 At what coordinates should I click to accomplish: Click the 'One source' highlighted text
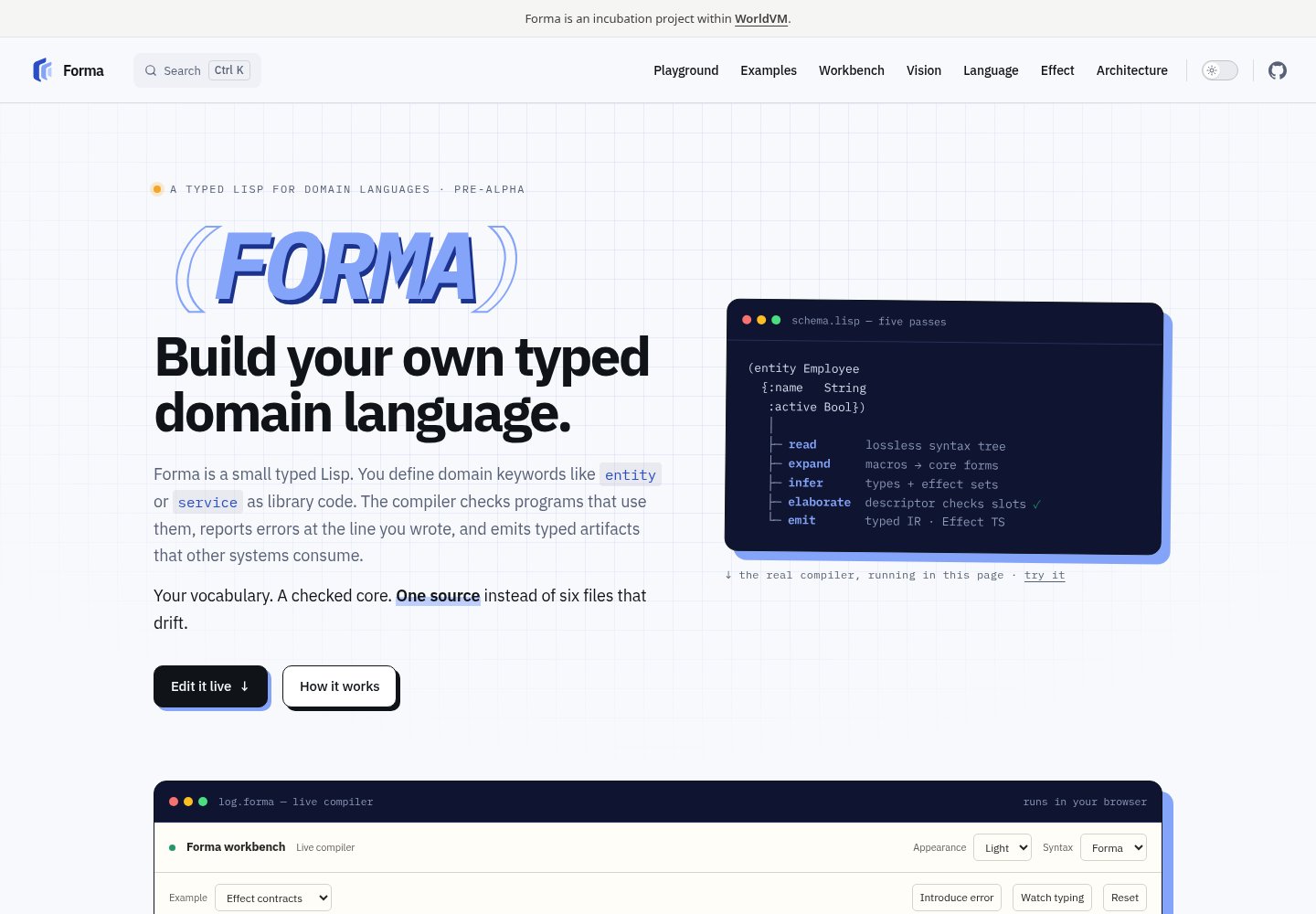[x=438, y=596]
